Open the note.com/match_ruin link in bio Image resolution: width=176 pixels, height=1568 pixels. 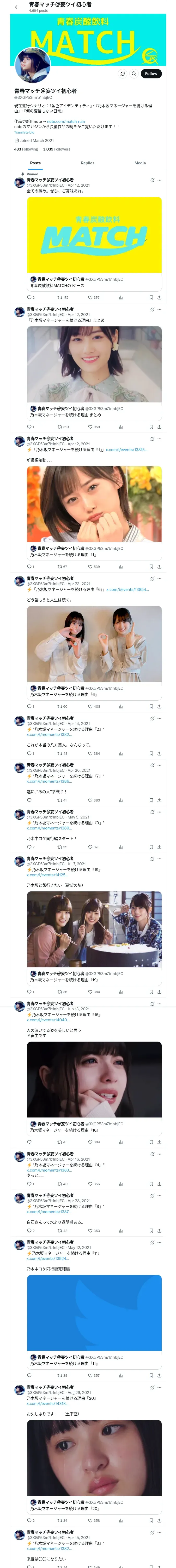66,122
